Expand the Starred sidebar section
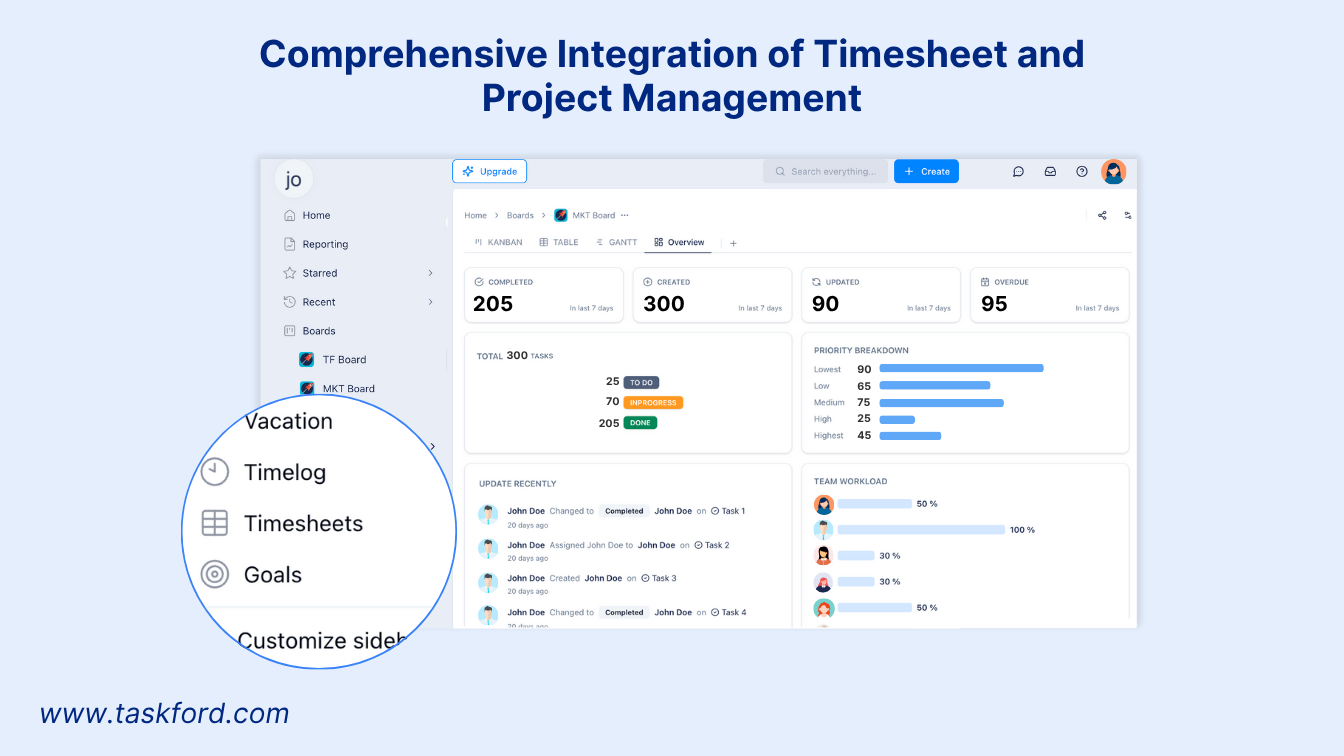Screen dimensions: 1344x756 coord(430,273)
